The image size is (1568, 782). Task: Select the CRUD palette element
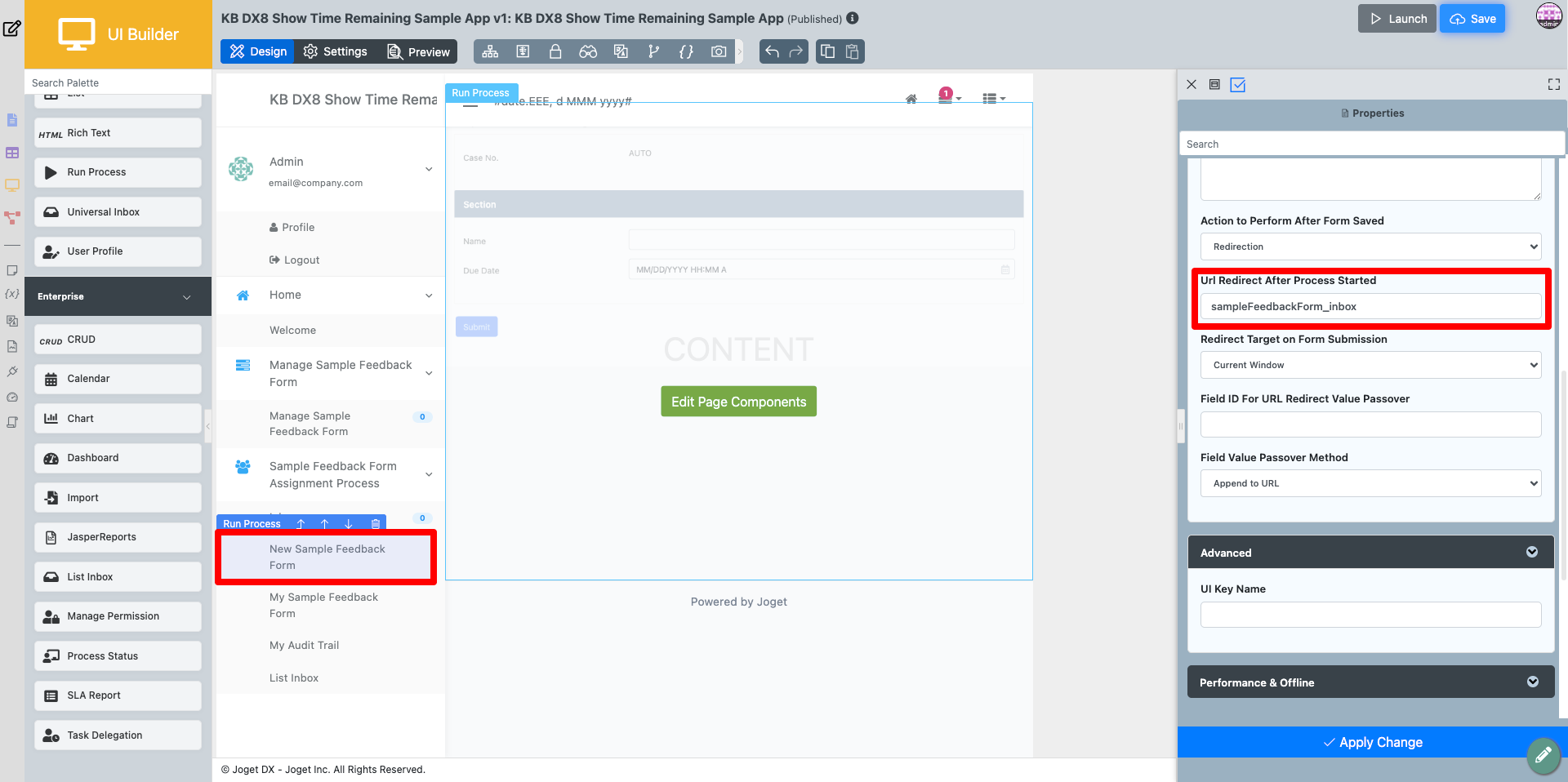pyautogui.click(x=118, y=340)
